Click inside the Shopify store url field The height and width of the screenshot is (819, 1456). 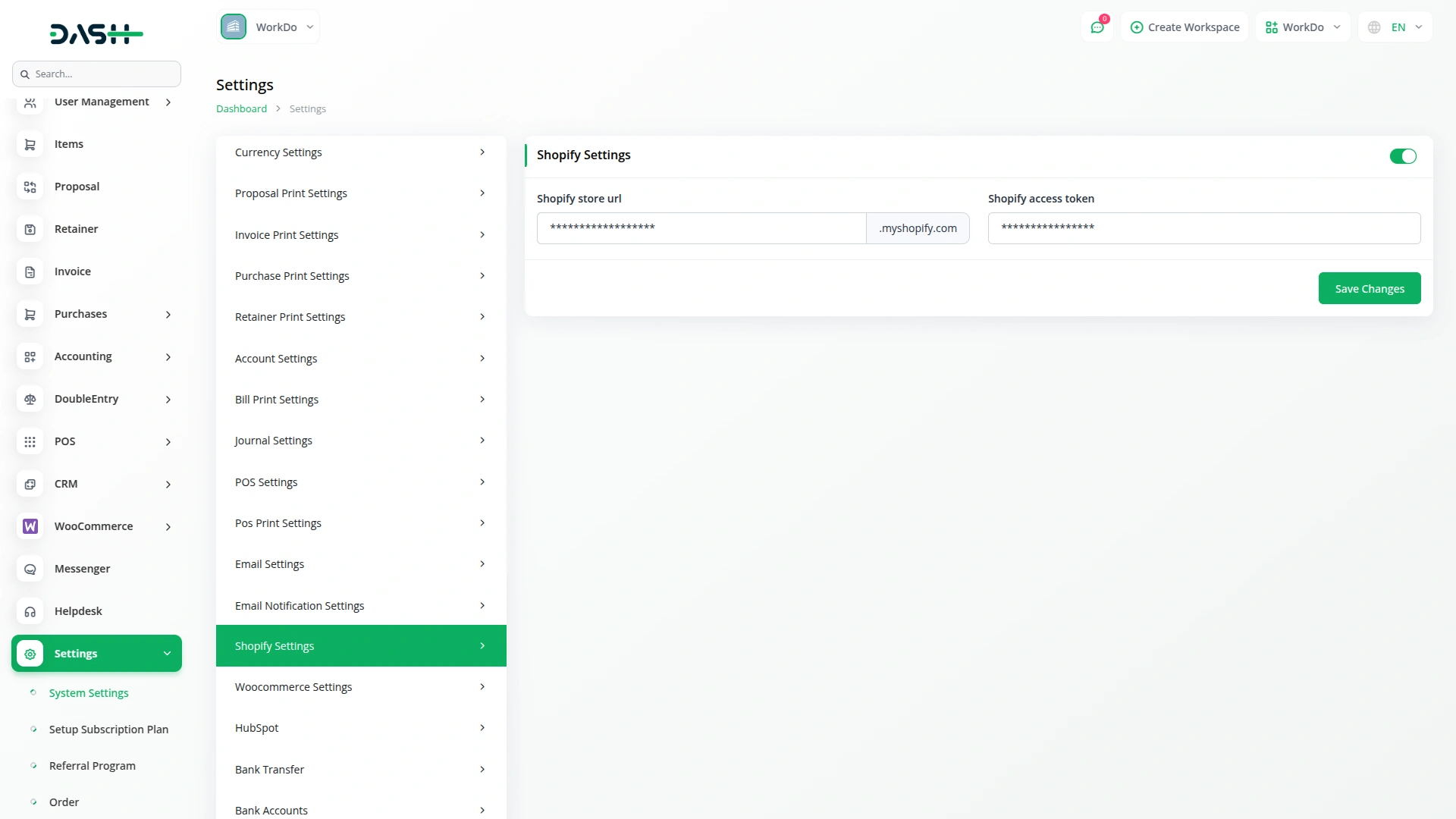(x=701, y=227)
